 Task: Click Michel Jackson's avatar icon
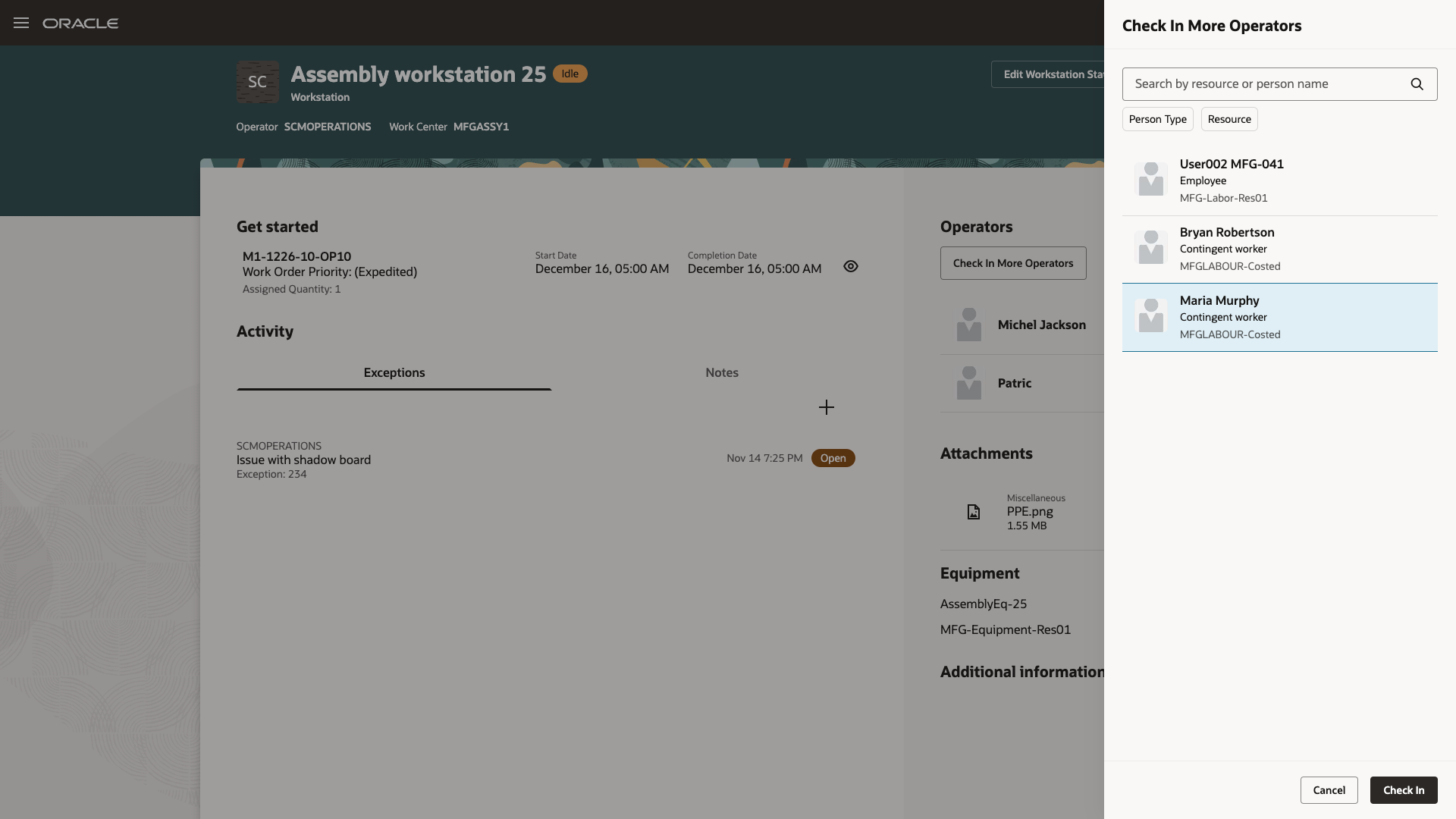tap(968, 325)
